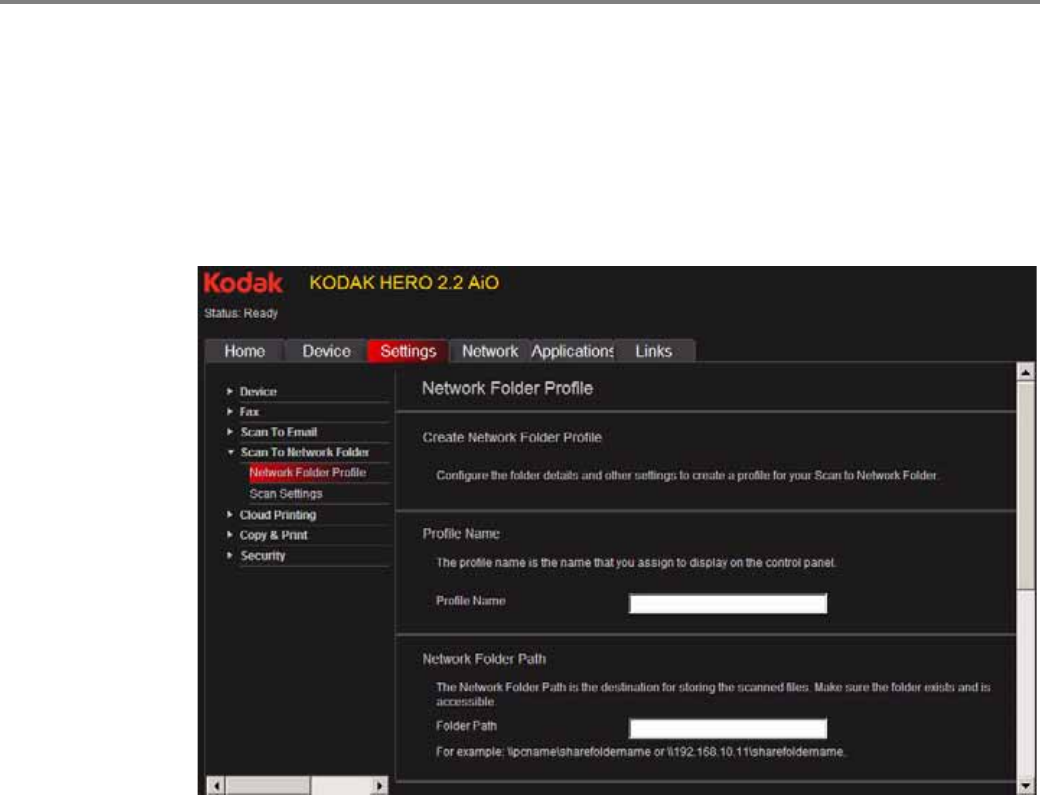Open Scan To Email in the sidebar
This screenshot has width=1040, height=795.
[279, 432]
